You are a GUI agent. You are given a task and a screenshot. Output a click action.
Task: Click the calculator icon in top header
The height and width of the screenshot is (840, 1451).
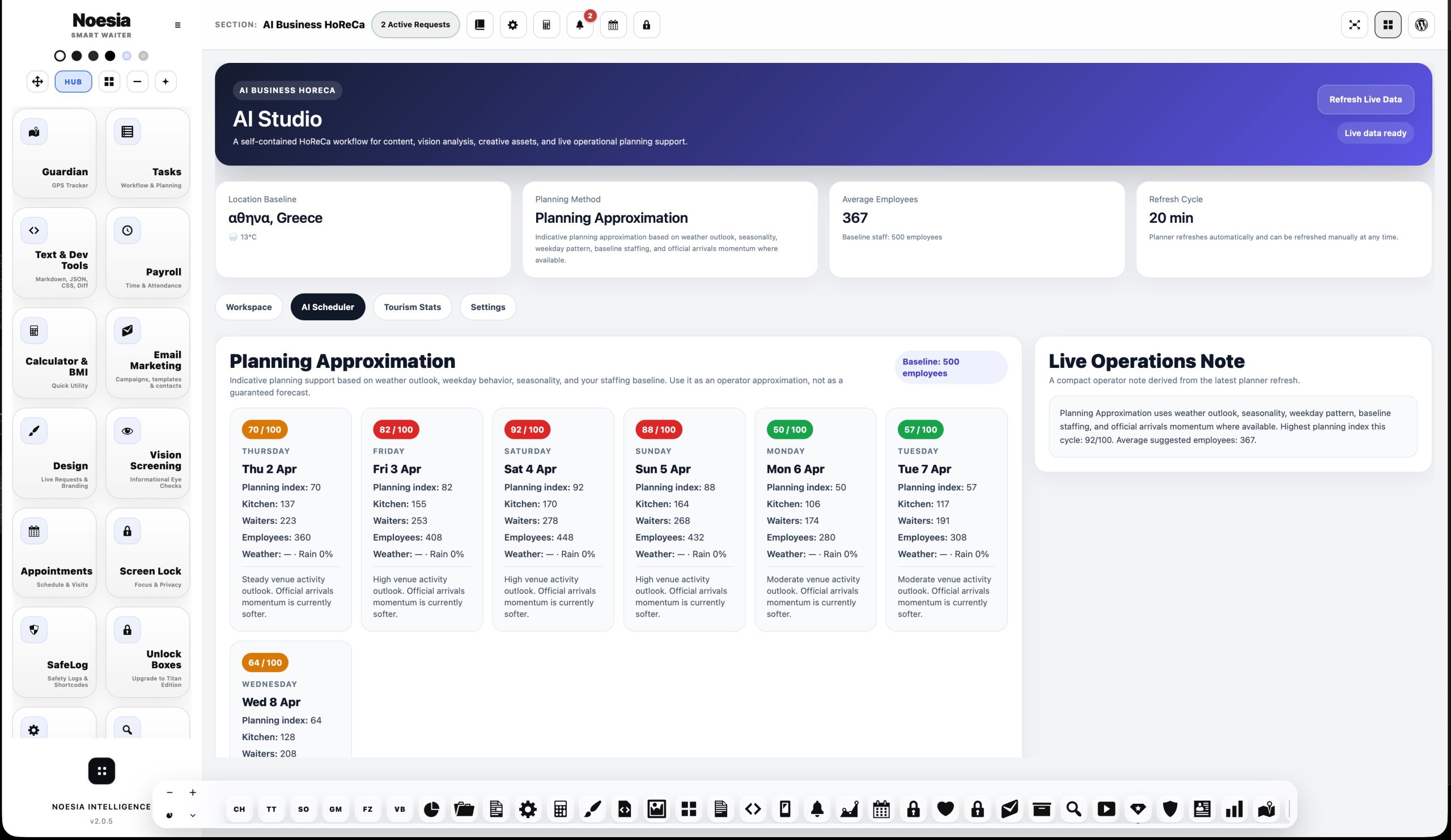point(546,25)
